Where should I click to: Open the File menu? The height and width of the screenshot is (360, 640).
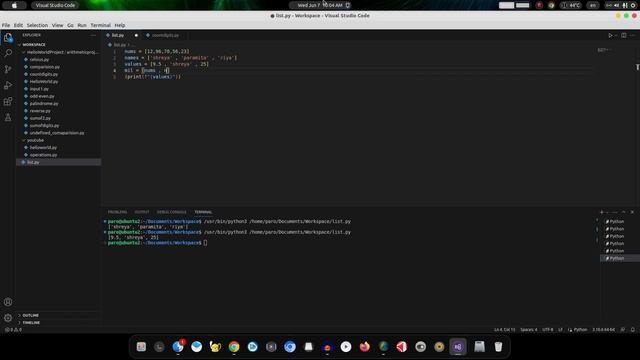click(6, 25)
